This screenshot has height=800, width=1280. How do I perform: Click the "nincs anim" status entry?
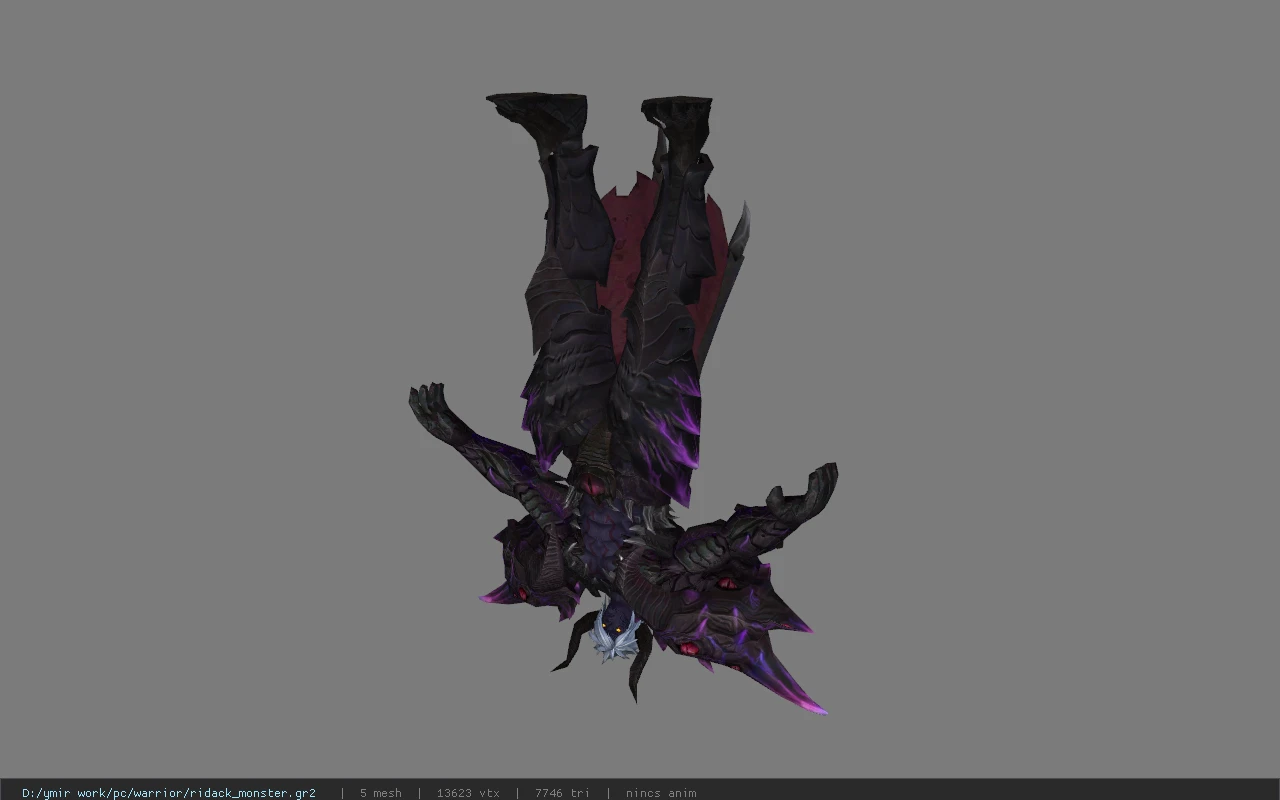[661, 793]
